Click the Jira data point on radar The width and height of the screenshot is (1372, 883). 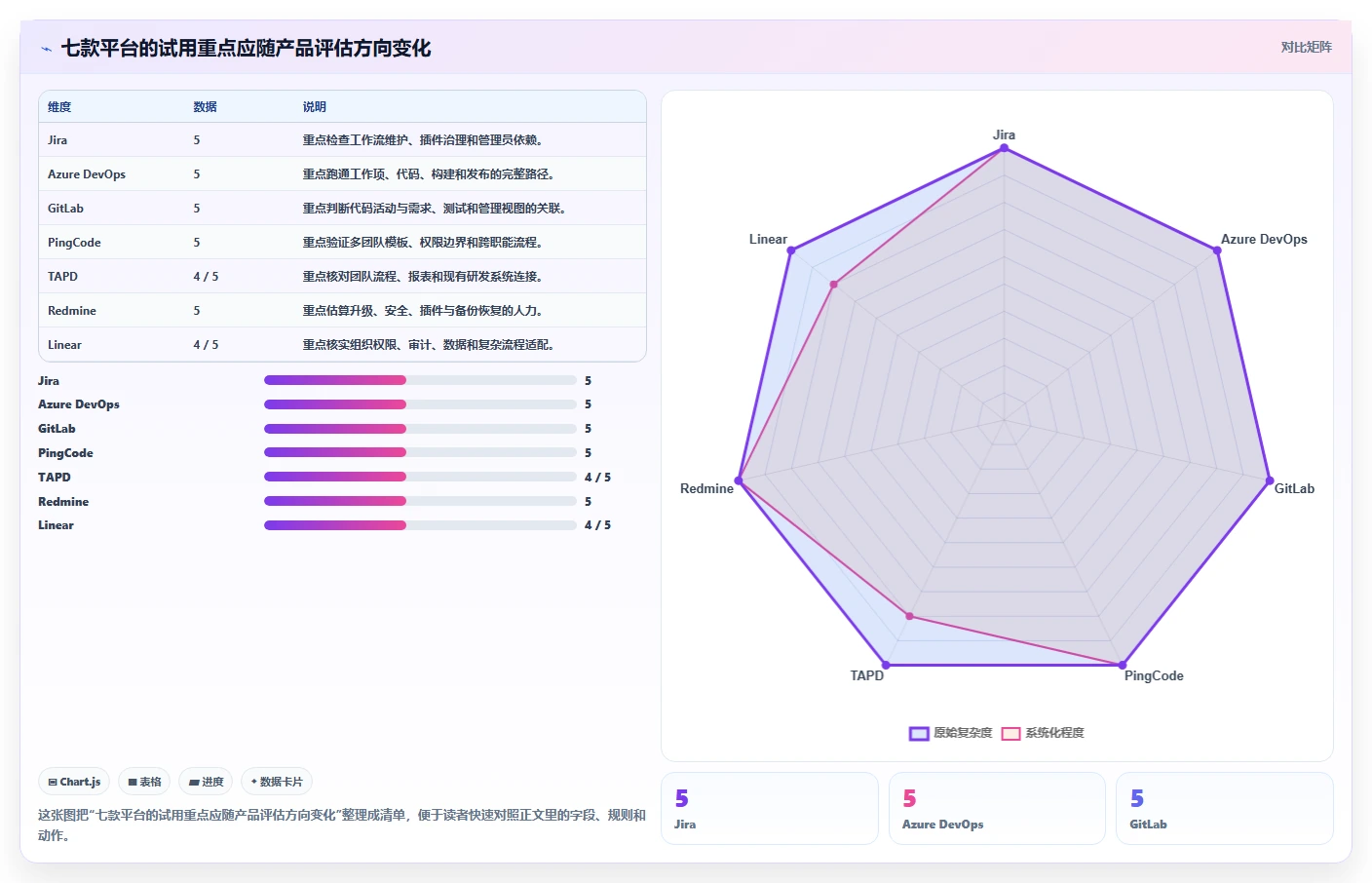point(1004,148)
